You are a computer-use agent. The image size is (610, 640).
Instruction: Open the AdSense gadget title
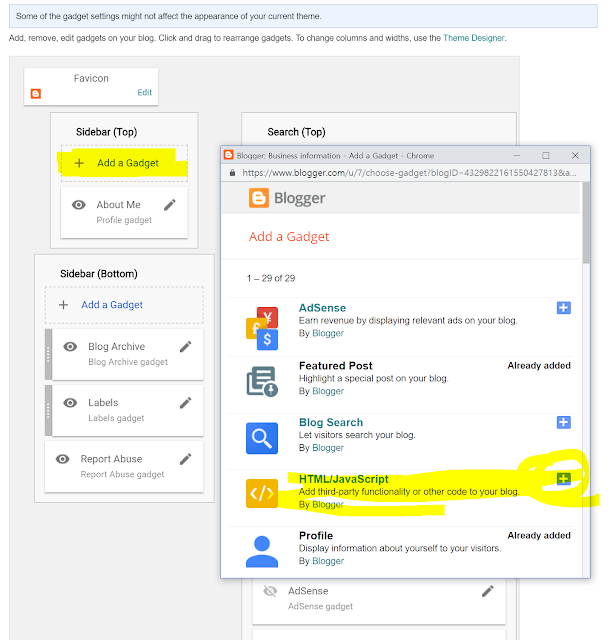coord(322,308)
